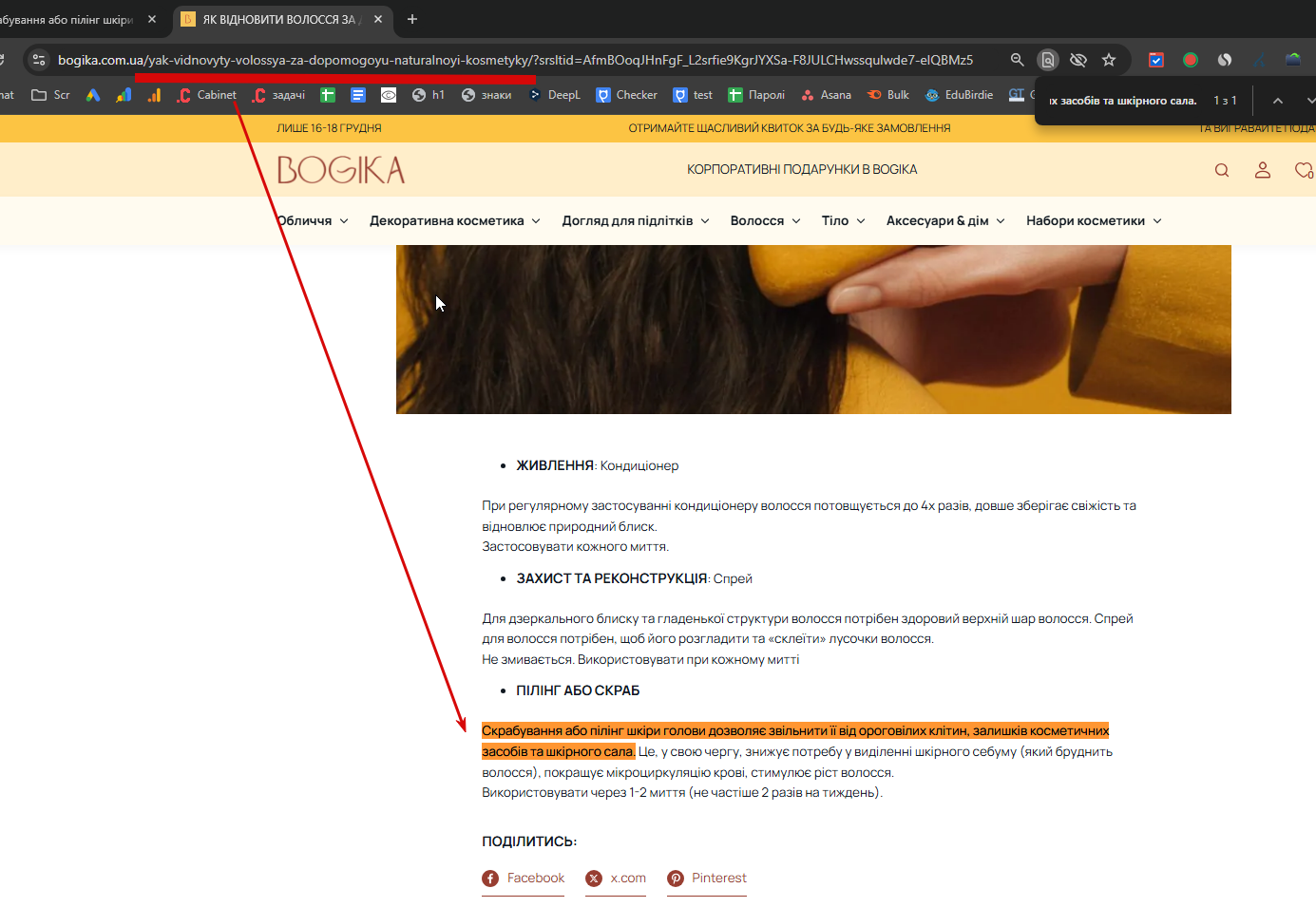Open Google Ads bookmark icon
The image size is (1316, 907).
coord(93,95)
